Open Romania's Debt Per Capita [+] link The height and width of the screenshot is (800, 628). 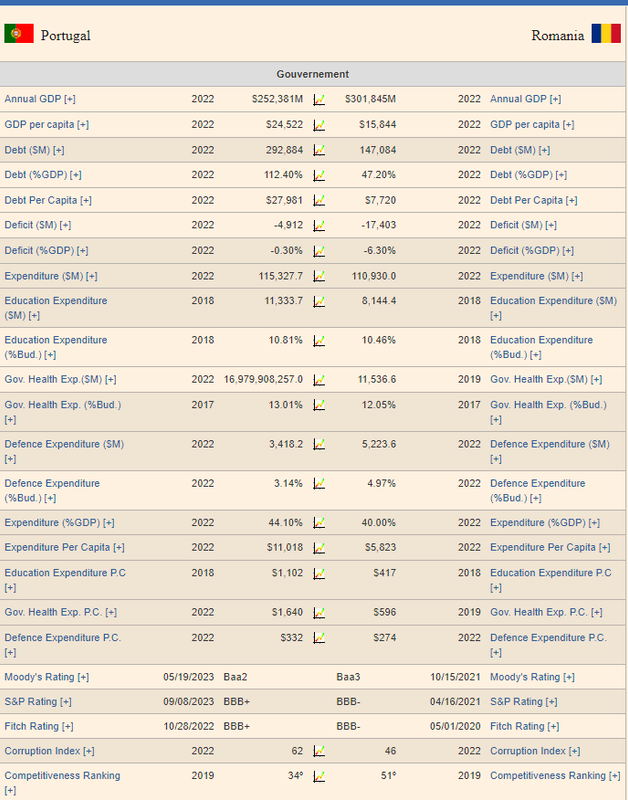coord(534,200)
